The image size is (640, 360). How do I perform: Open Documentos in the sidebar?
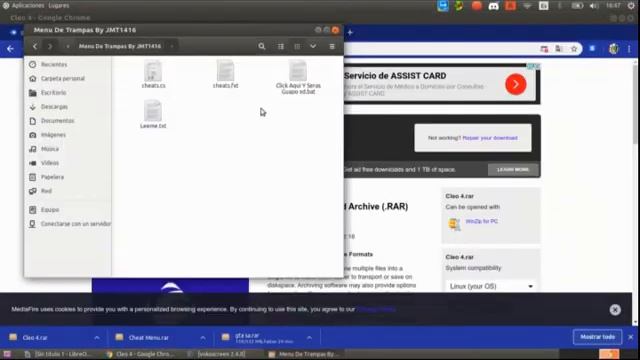57,121
